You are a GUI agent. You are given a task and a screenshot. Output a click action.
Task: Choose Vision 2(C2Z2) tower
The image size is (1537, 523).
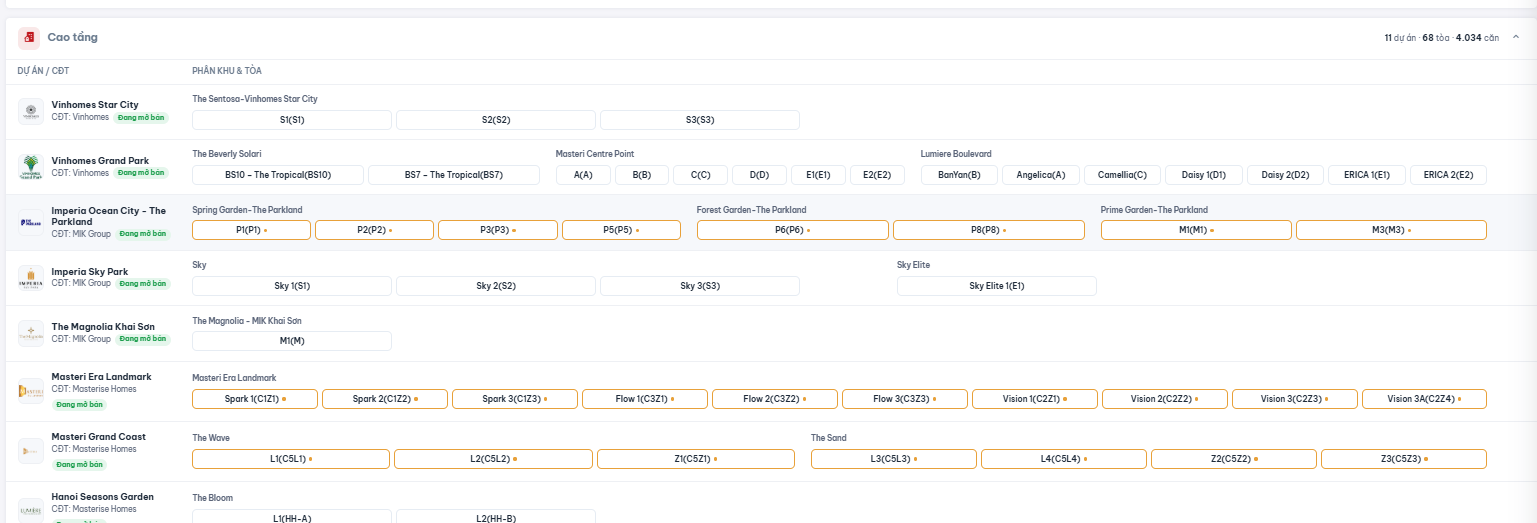[1165, 399]
